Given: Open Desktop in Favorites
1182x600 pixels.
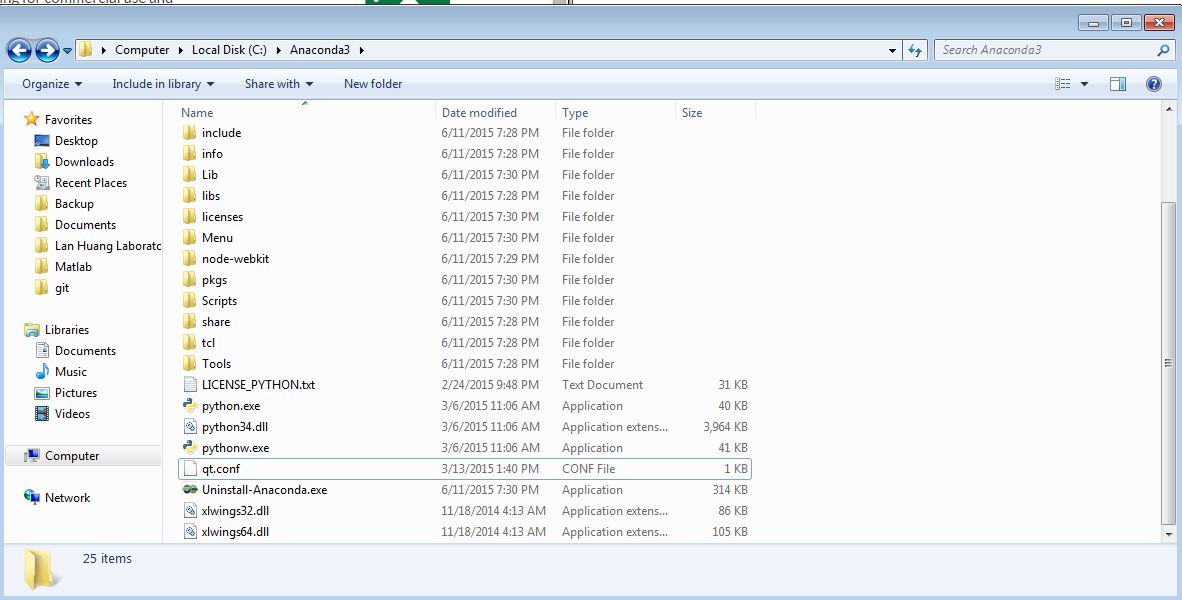Looking at the screenshot, I should pos(76,141).
